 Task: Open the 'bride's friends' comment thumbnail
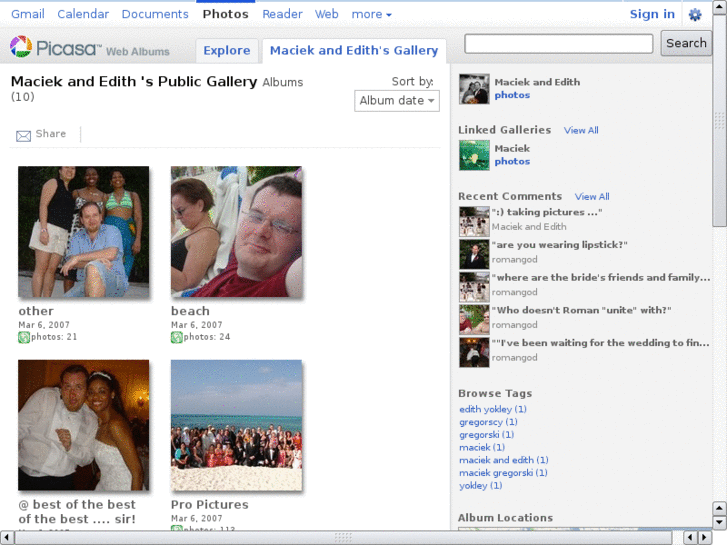(474, 287)
